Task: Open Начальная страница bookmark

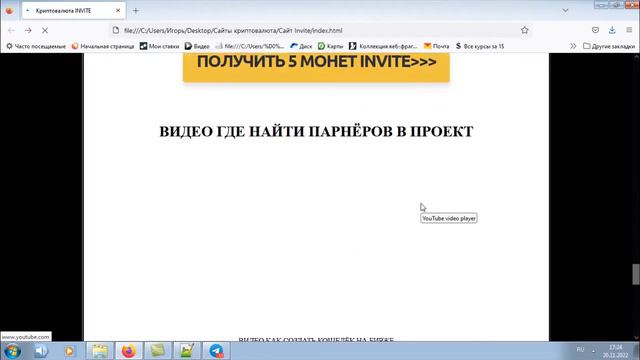Action: (103, 46)
